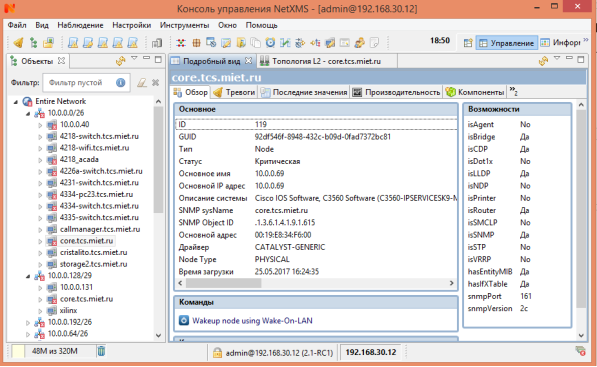Click the graph chart toolbar icon
The image size is (597, 367).
[x=285, y=43]
